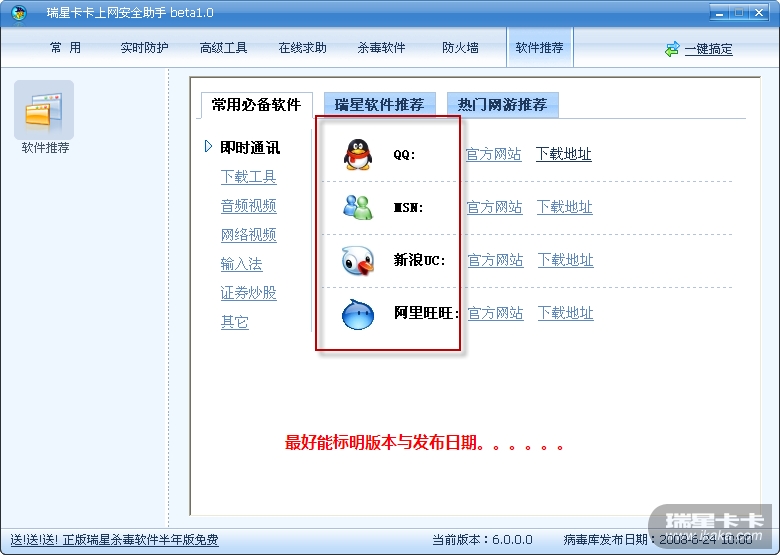Viewport: 780px width, 555px height.
Task: Open MSN 官方网站 link
Action: (x=494, y=207)
